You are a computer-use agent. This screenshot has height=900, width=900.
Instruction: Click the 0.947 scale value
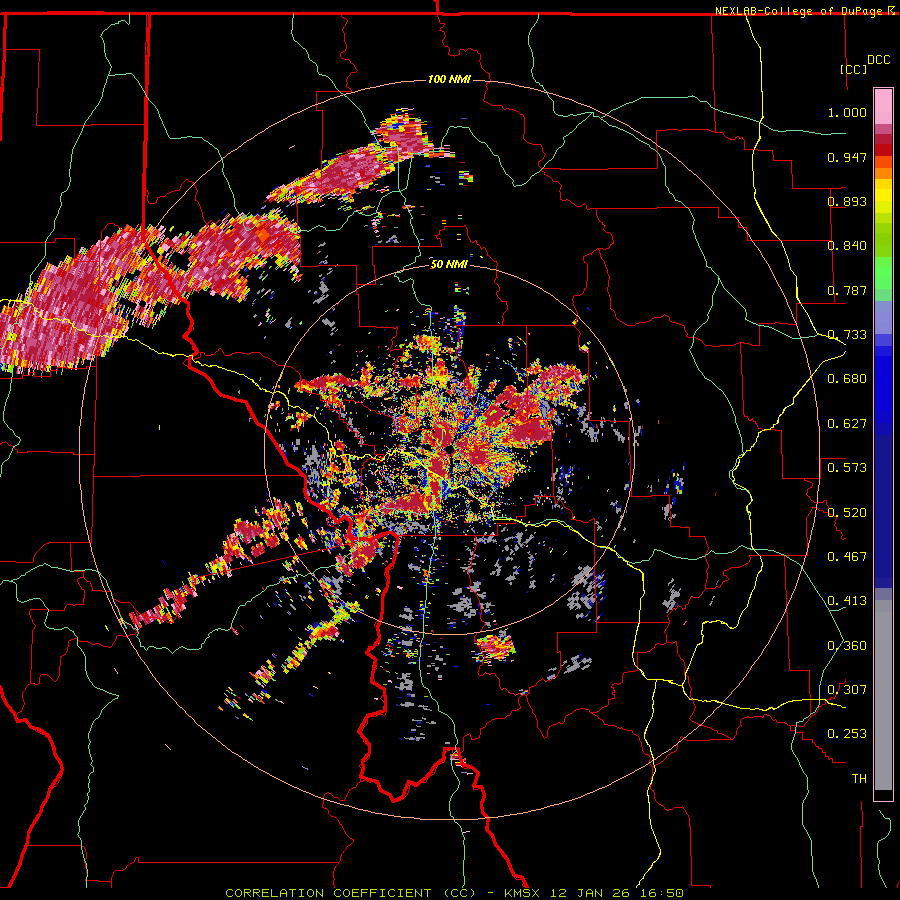click(x=847, y=157)
